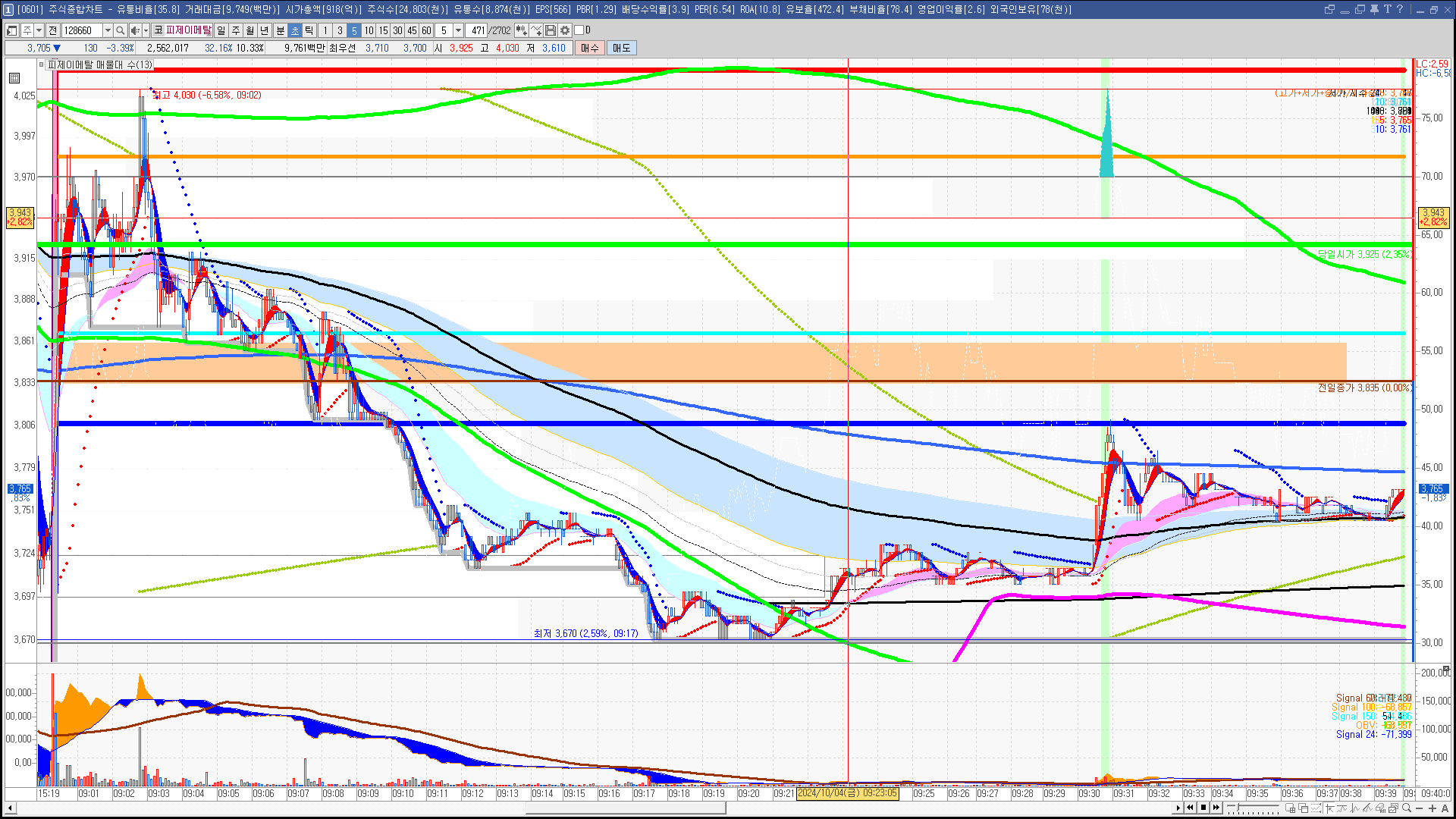Click the eraser delete-drawing icon at bottom

tap(1380, 808)
